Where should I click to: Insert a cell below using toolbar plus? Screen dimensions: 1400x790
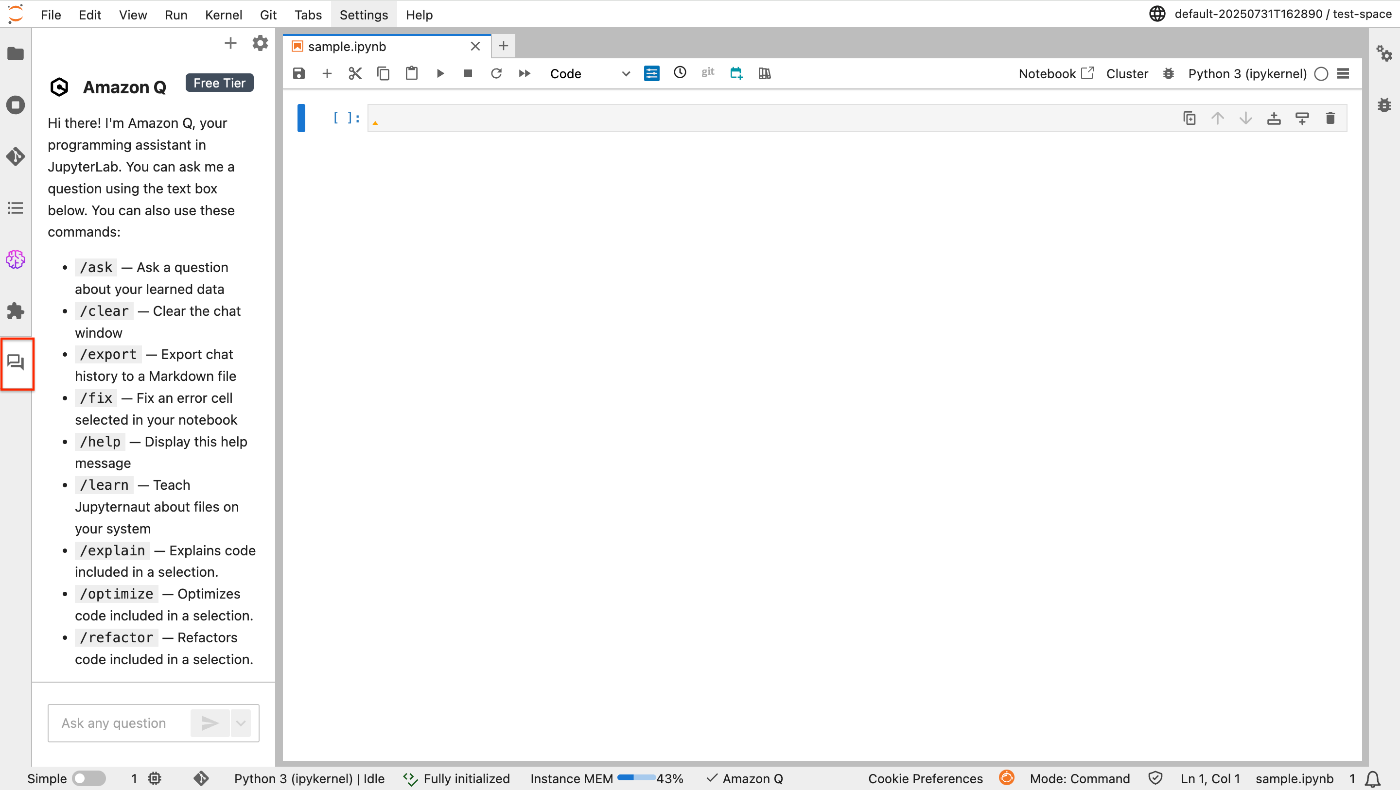(x=327, y=73)
